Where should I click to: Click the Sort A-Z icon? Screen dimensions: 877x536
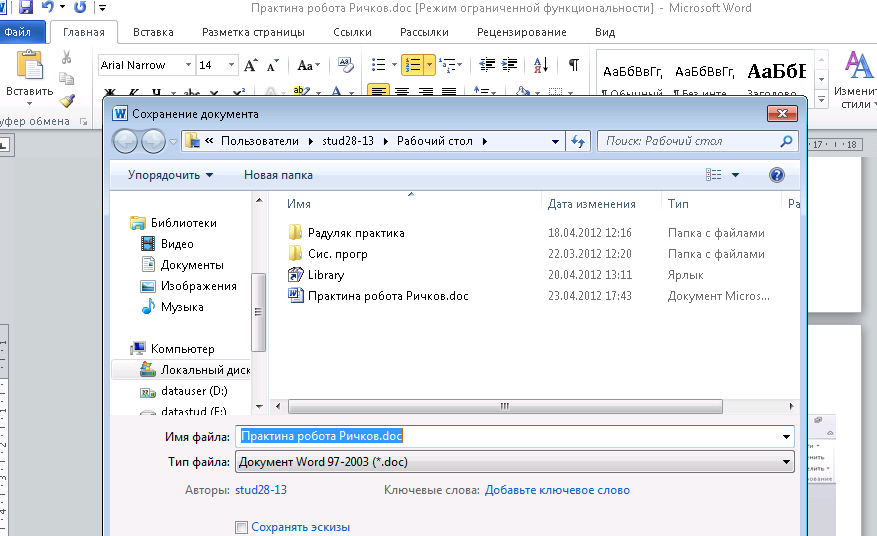coord(541,65)
